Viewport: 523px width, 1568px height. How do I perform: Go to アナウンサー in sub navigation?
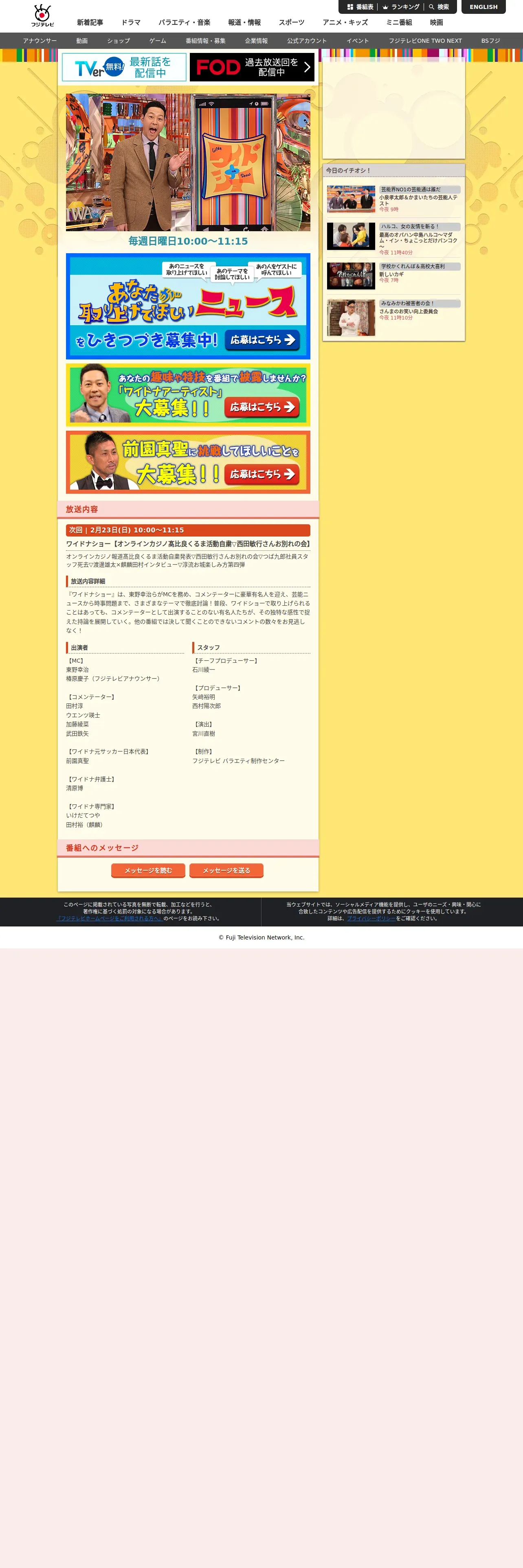[40, 41]
